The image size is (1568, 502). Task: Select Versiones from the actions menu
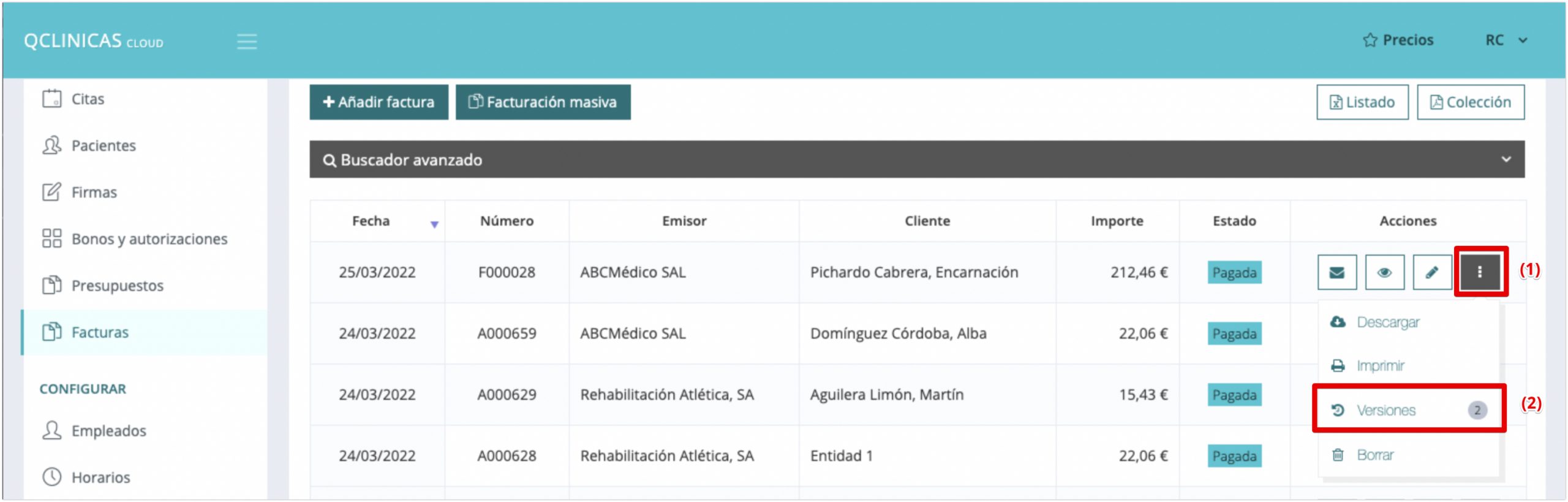click(1386, 410)
